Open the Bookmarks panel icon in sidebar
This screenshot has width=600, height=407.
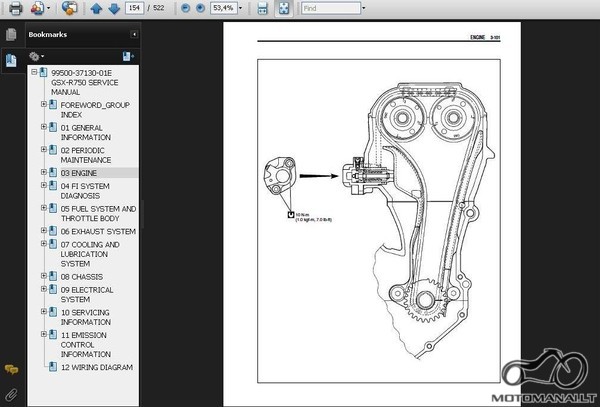click(11, 60)
